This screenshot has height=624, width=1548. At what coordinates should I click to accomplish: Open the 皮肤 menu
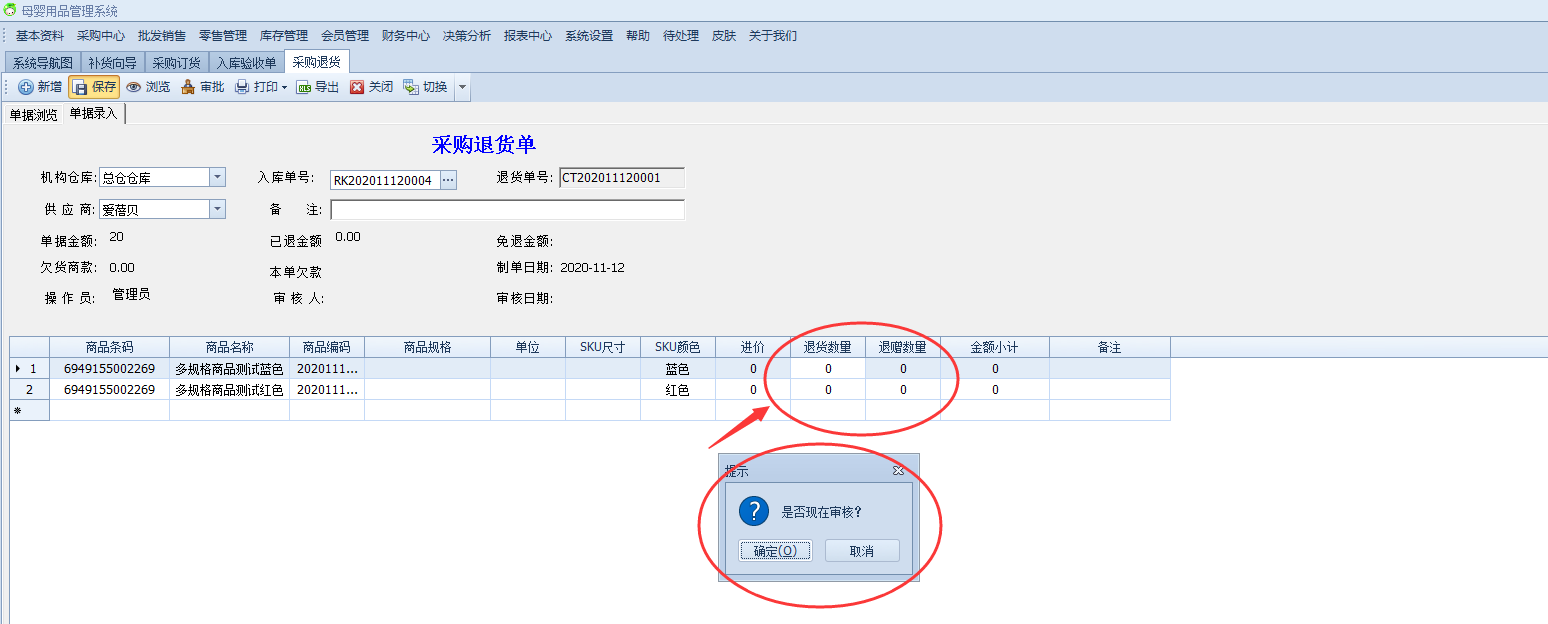pos(724,35)
